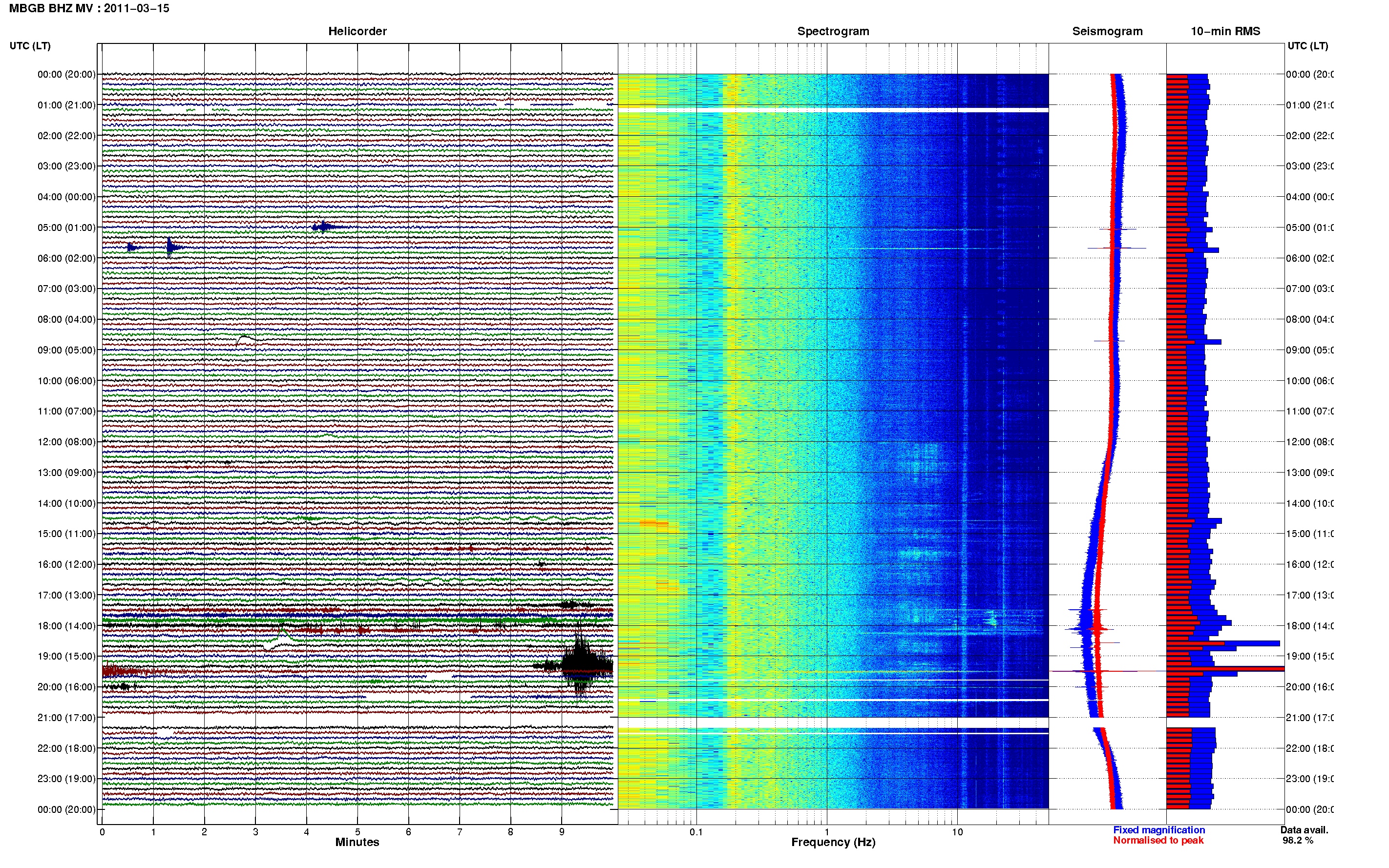Viewport: 1389px width, 868px height.
Task: Click the minute '5' tick label
Action: pyautogui.click(x=357, y=832)
